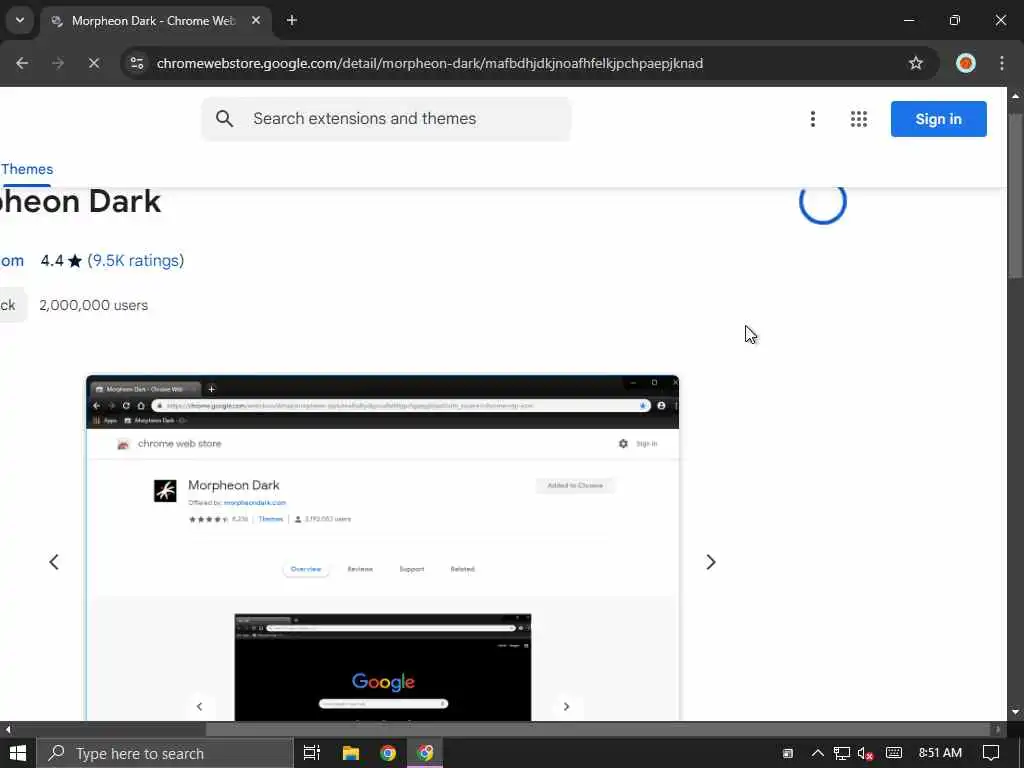Click the magnifier icon in store search
The width and height of the screenshot is (1024, 768).
click(x=224, y=119)
